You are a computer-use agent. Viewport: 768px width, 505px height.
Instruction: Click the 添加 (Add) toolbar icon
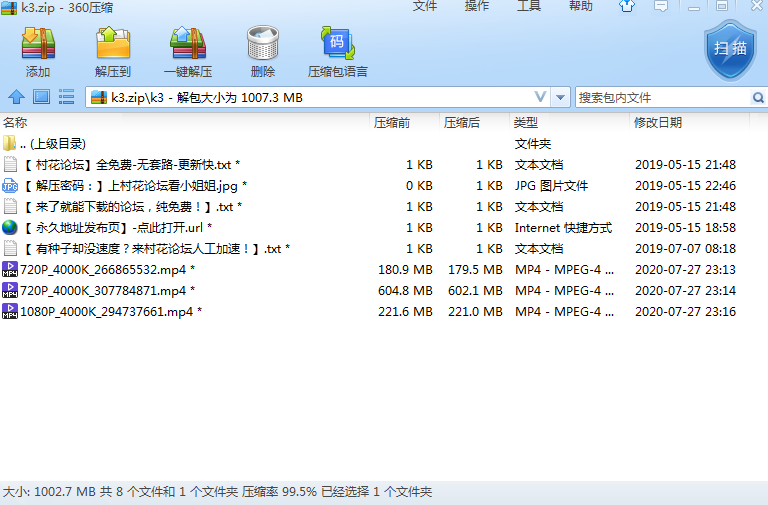tap(38, 52)
